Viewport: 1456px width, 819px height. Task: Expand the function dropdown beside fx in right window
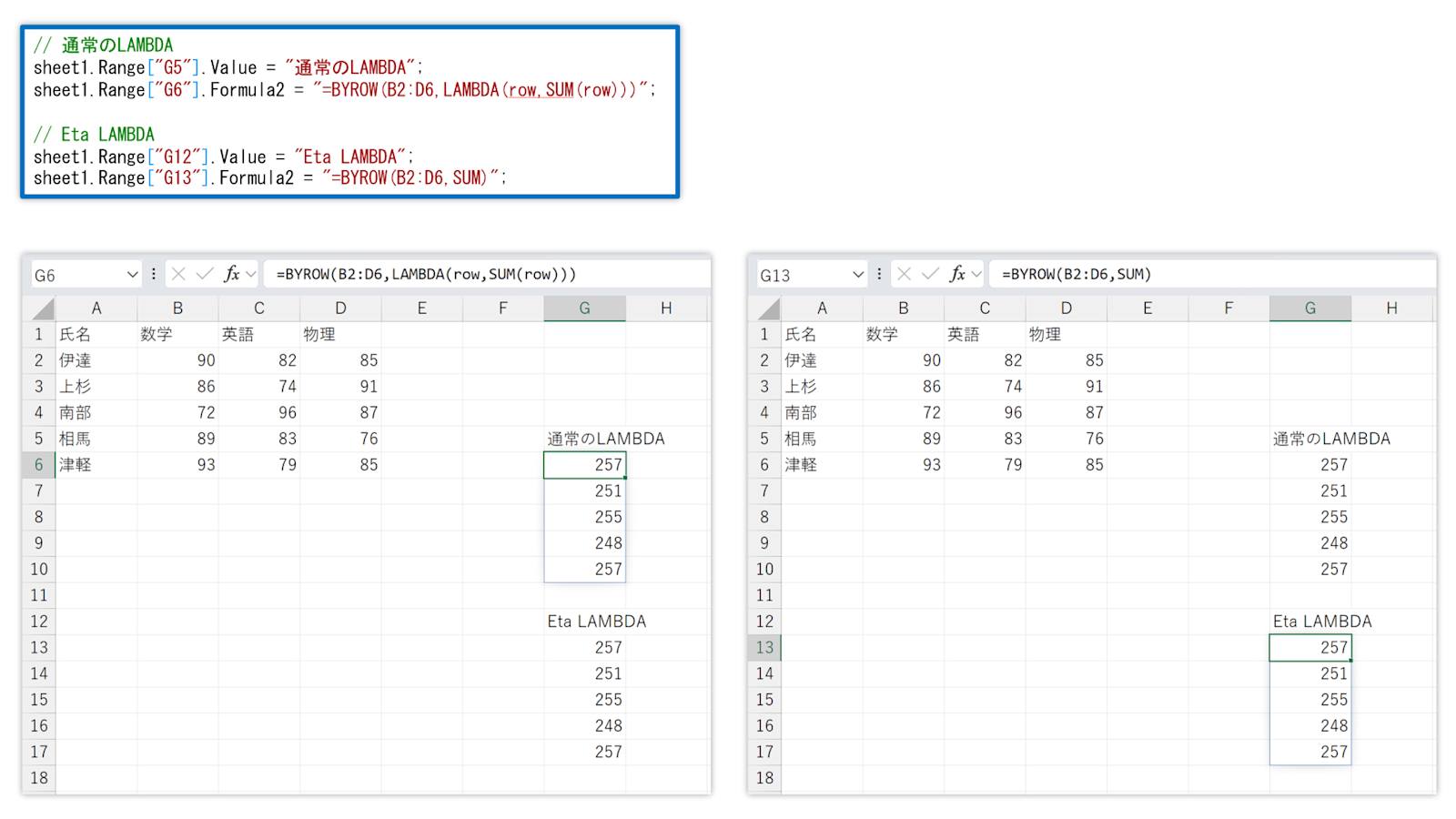(976, 274)
